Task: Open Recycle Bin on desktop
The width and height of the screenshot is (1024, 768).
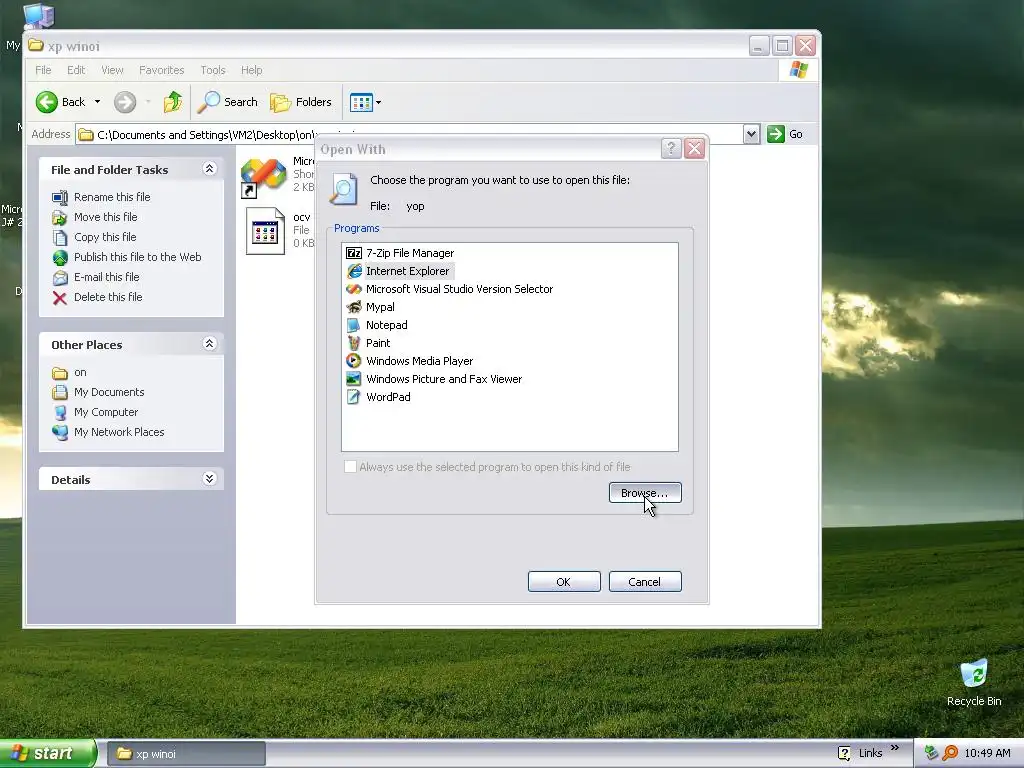Action: pyautogui.click(x=974, y=683)
